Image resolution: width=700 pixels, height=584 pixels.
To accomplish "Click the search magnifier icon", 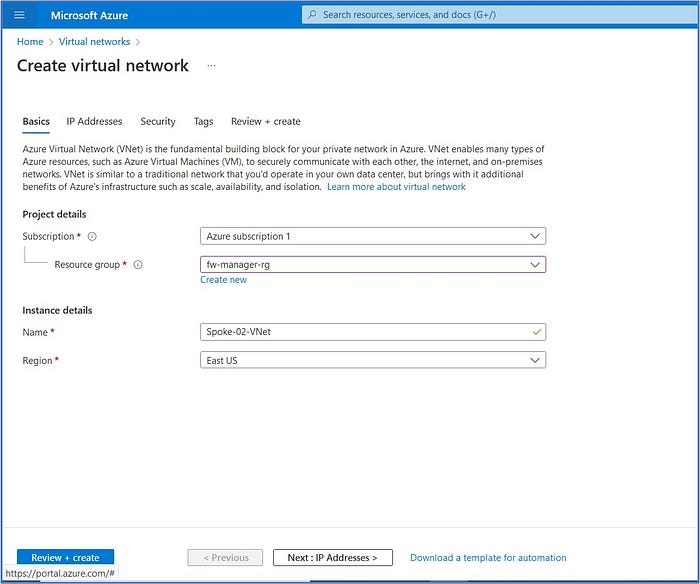I will pyautogui.click(x=312, y=15).
